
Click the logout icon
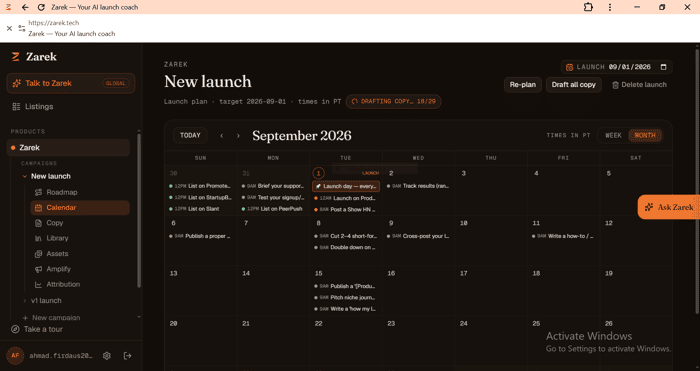(127, 356)
